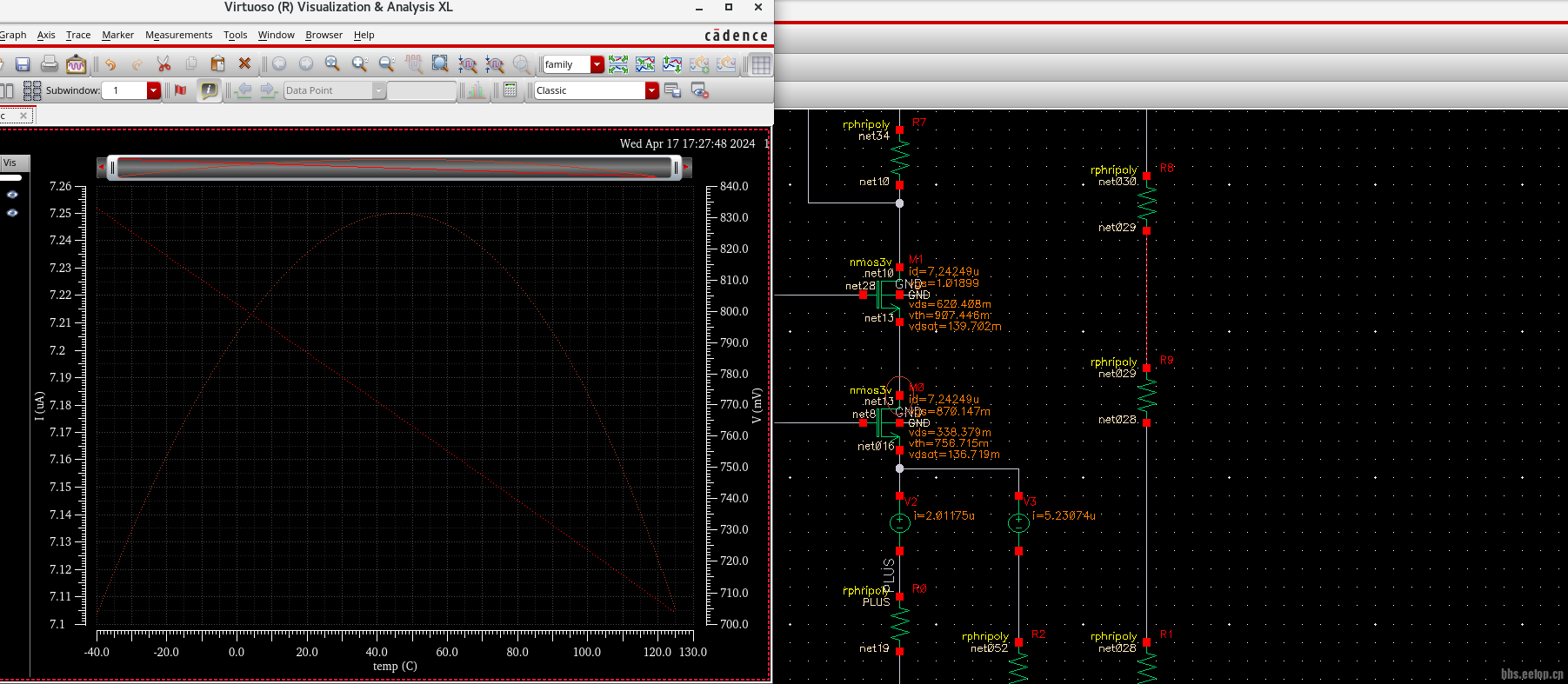The width and height of the screenshot is (1568, 684).
Task: Open the Tools menu
Action: pos(235,35)
